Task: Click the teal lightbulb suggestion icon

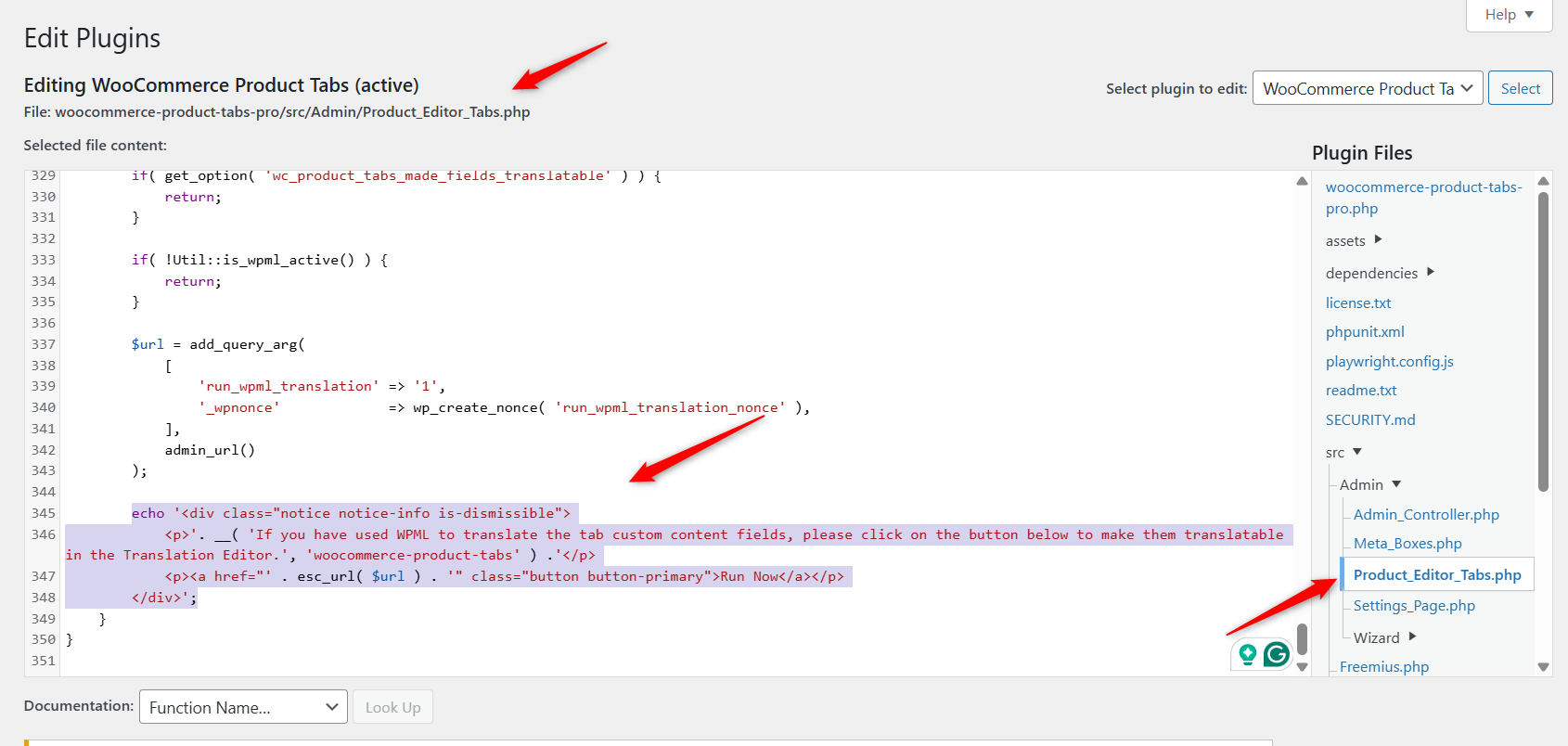Action: pyautogui.click(x=1248, y=654)
